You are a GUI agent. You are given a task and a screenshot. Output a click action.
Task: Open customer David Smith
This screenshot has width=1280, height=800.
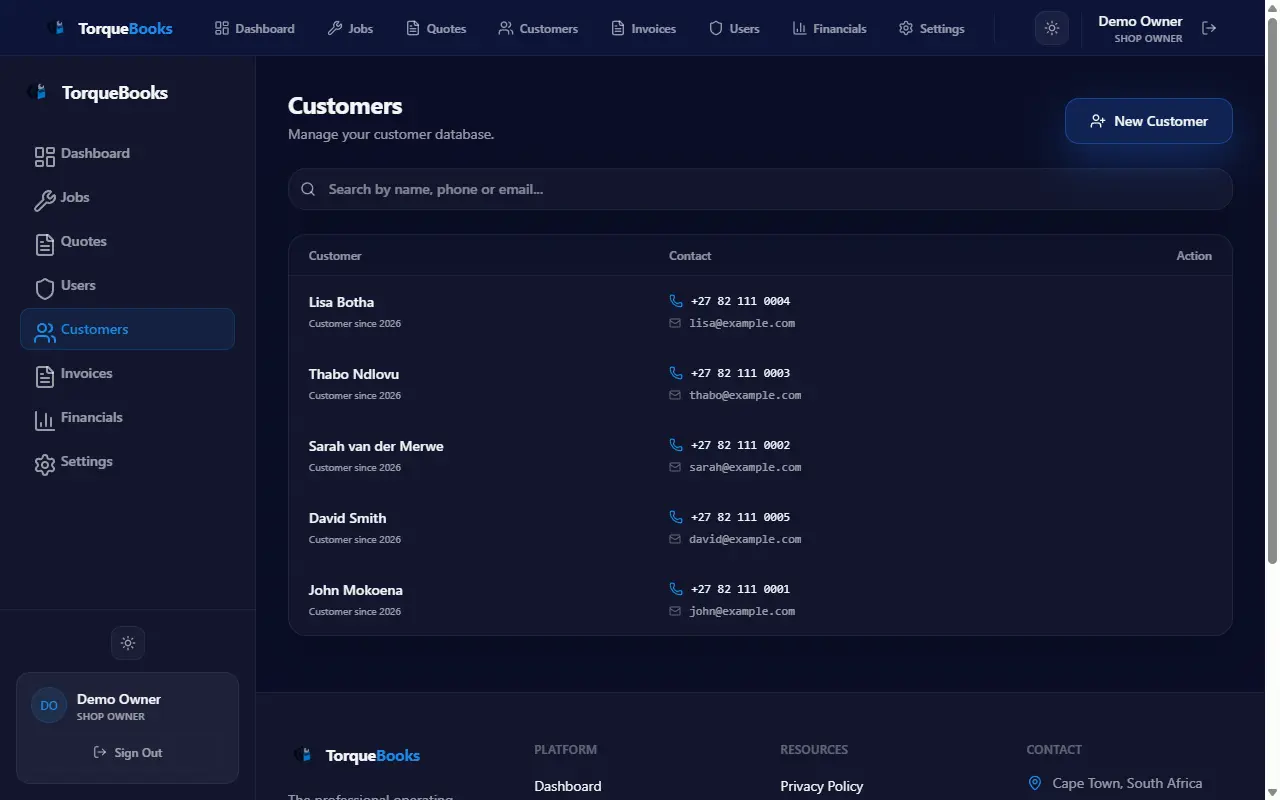tap(347, 518)
